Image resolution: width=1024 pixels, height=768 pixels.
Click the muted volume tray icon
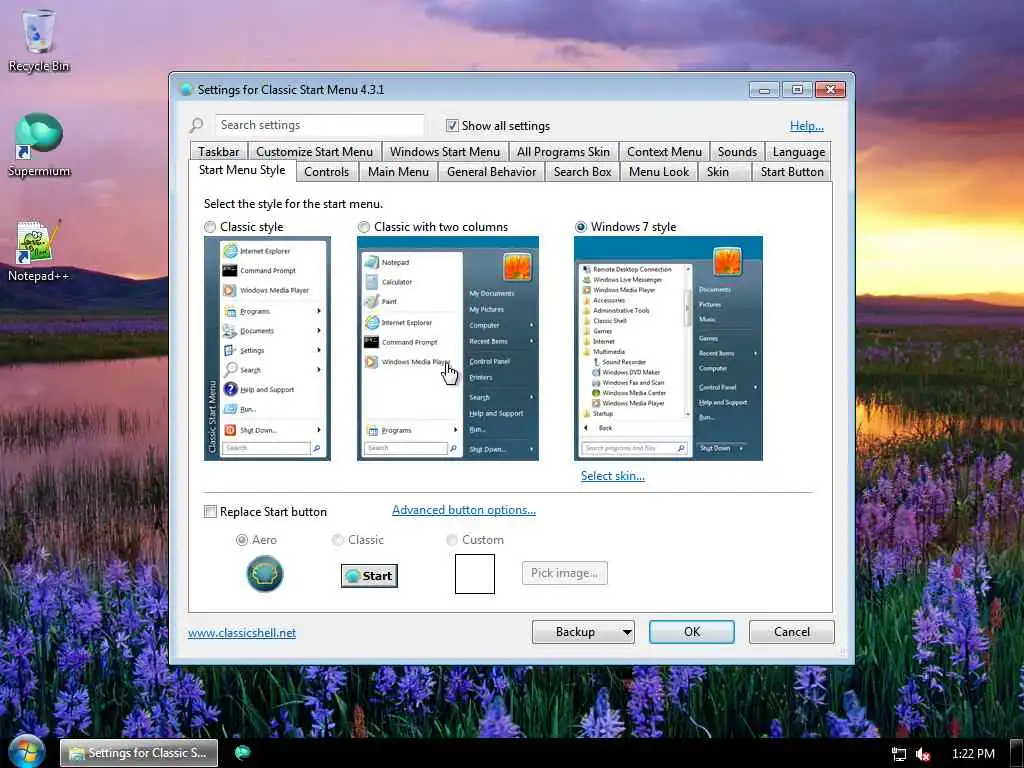923,754
